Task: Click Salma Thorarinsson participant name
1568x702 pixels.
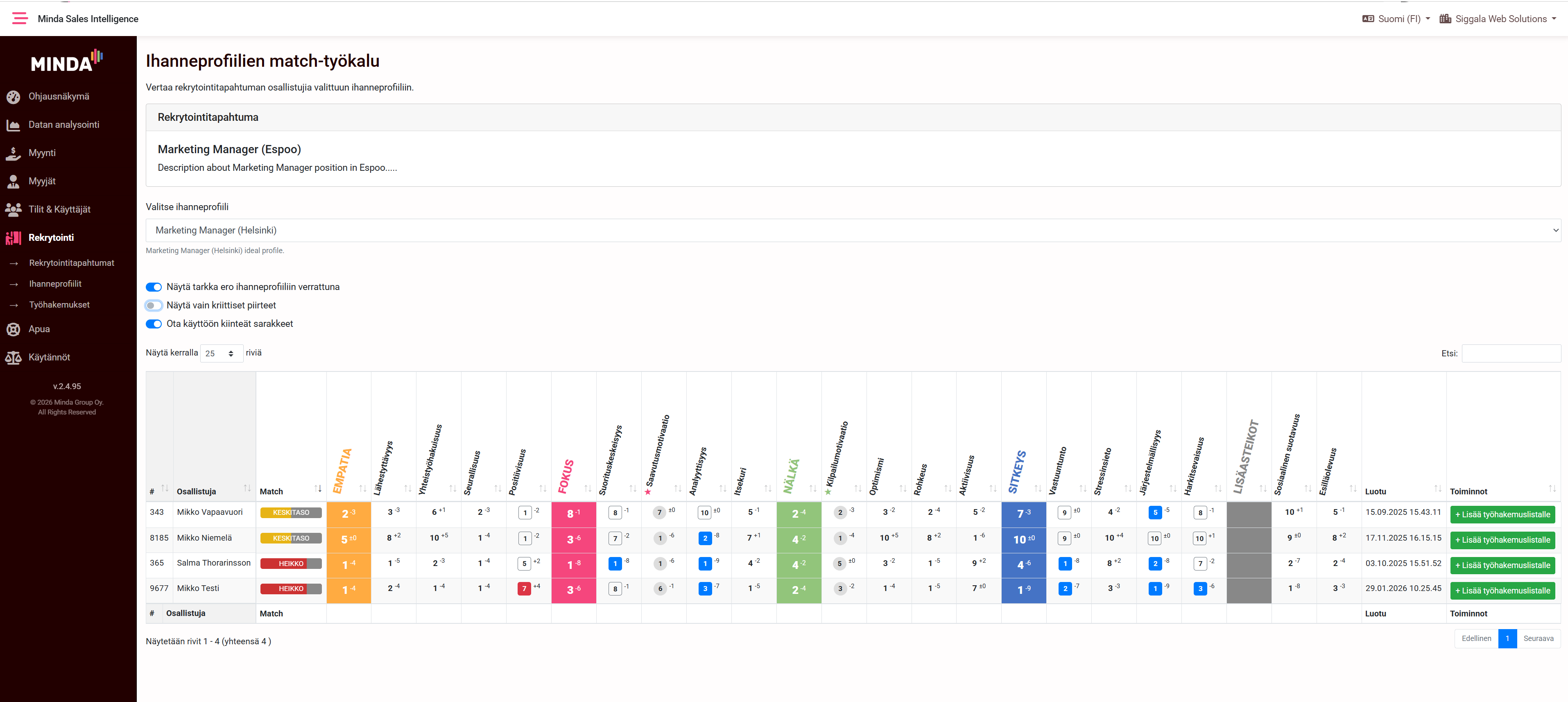Action: pyautogui.click(x=214, y=563)
